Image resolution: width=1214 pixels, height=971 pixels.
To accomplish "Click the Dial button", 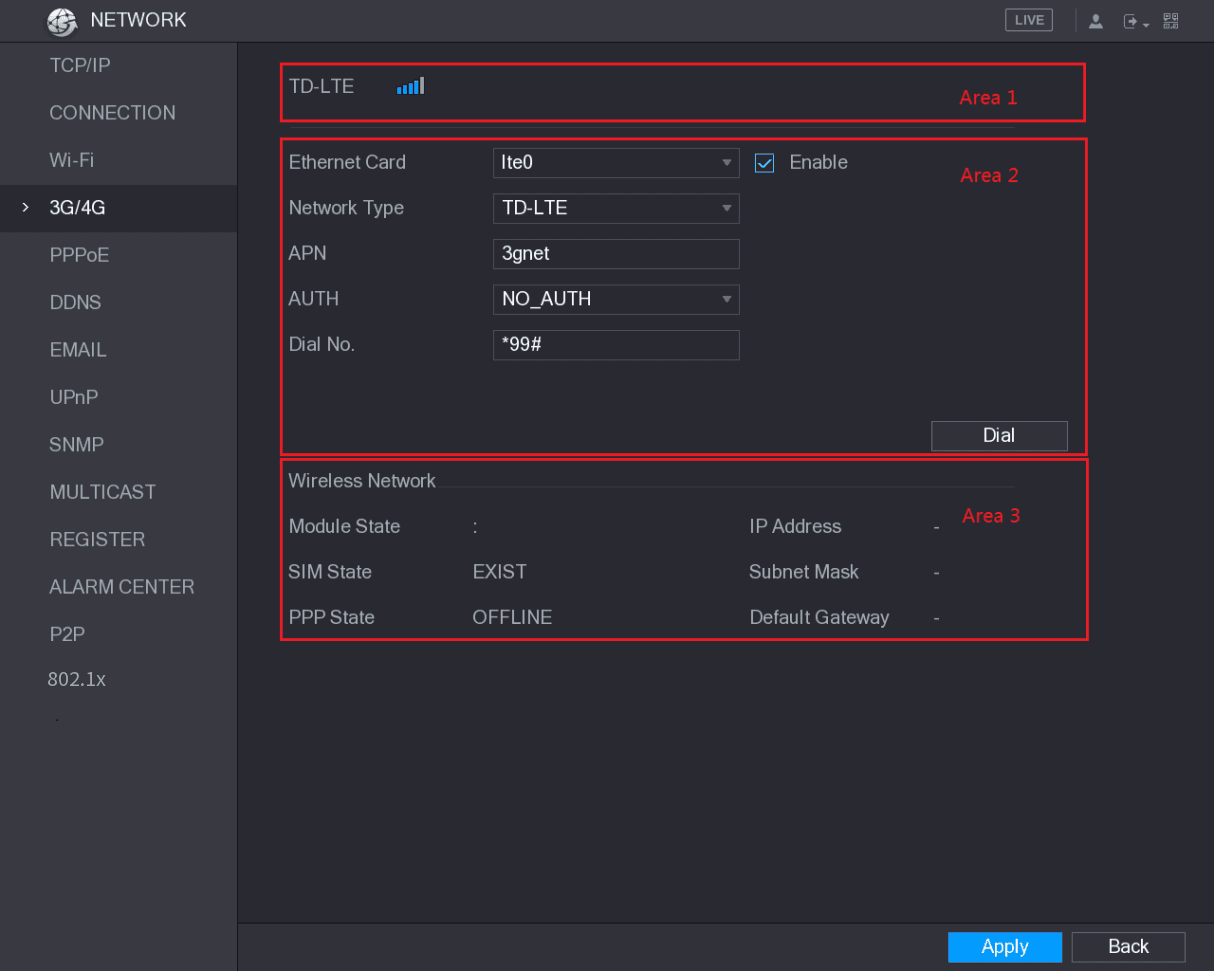I will [x=999, y=436].
